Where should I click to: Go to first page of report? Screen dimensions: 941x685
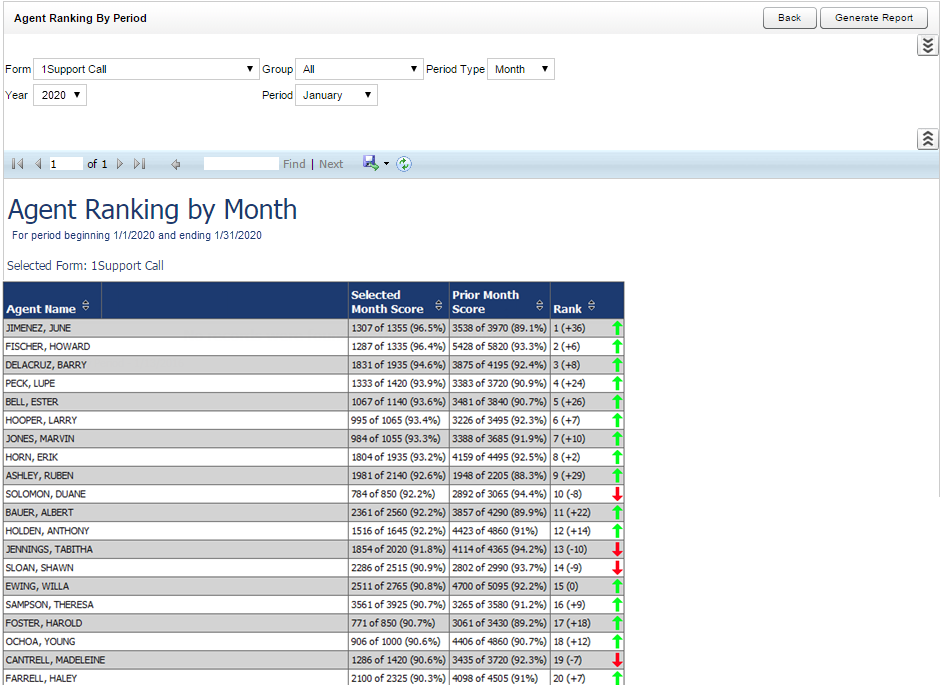point(18,164)
